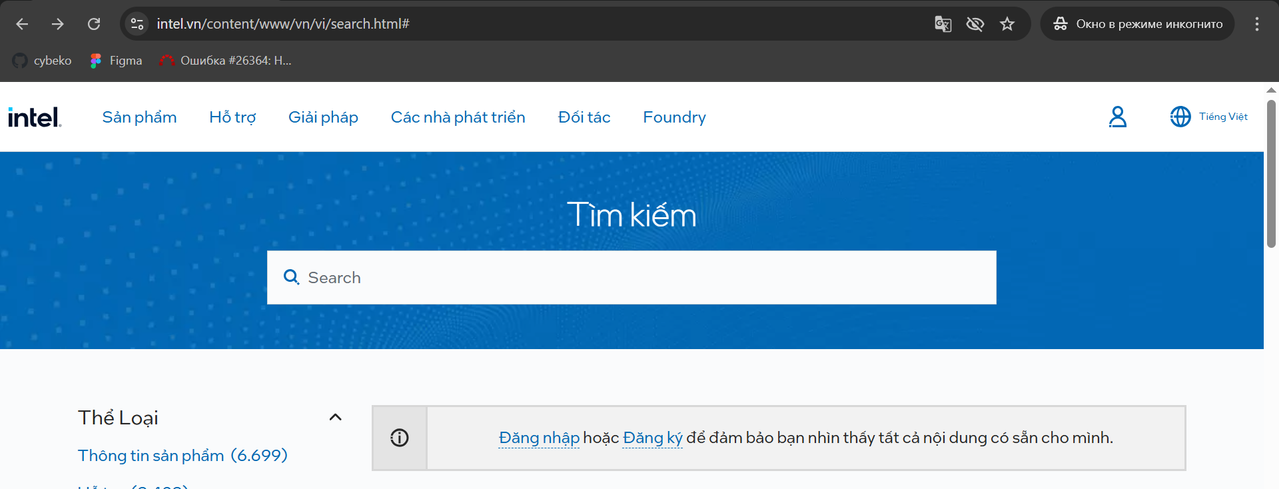1279x489 pixels.
Task: Bookmark this page with the star icon
Action: (x=1007, y=24)
